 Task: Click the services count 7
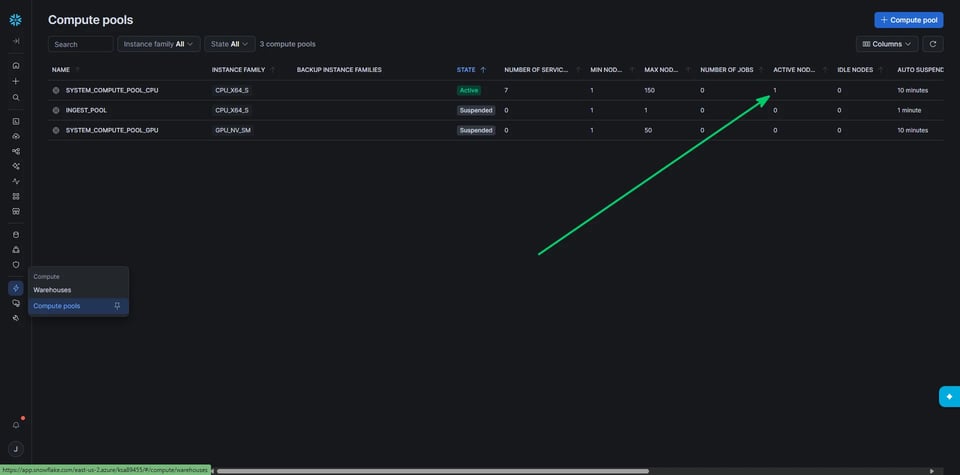506,90
